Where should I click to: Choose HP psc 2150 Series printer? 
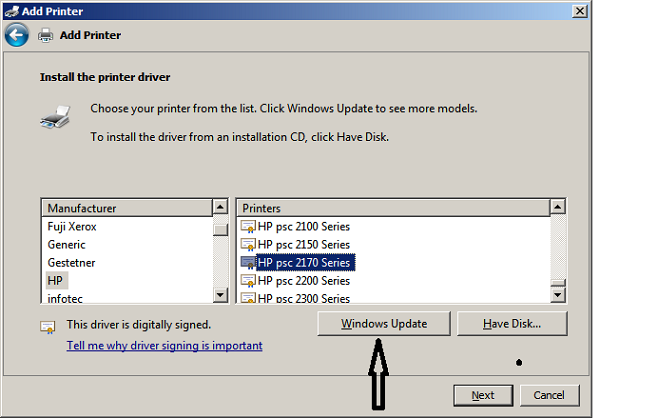[x=303, y=245]
